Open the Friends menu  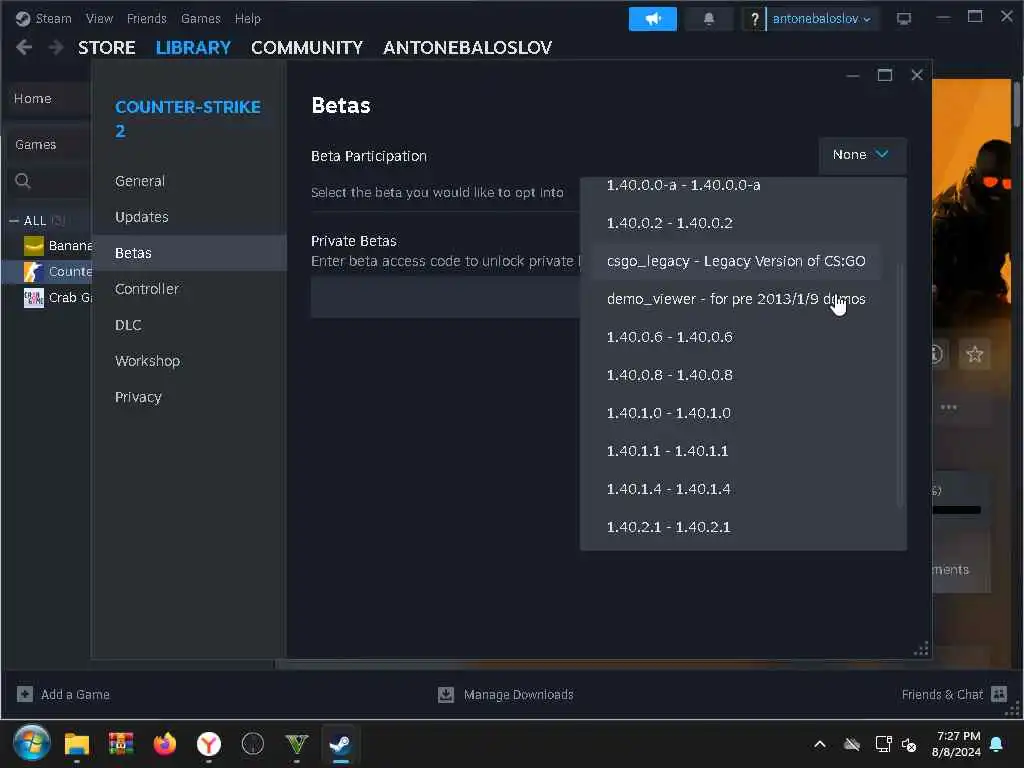click(146, 18)
